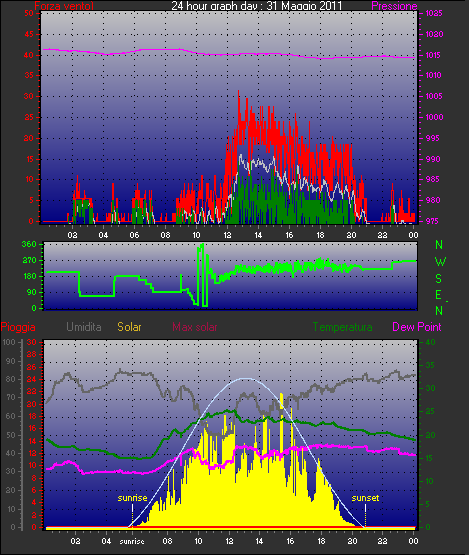Click the gray '100' humidity axis value
The image size is (469, 555).
[8, 342]
